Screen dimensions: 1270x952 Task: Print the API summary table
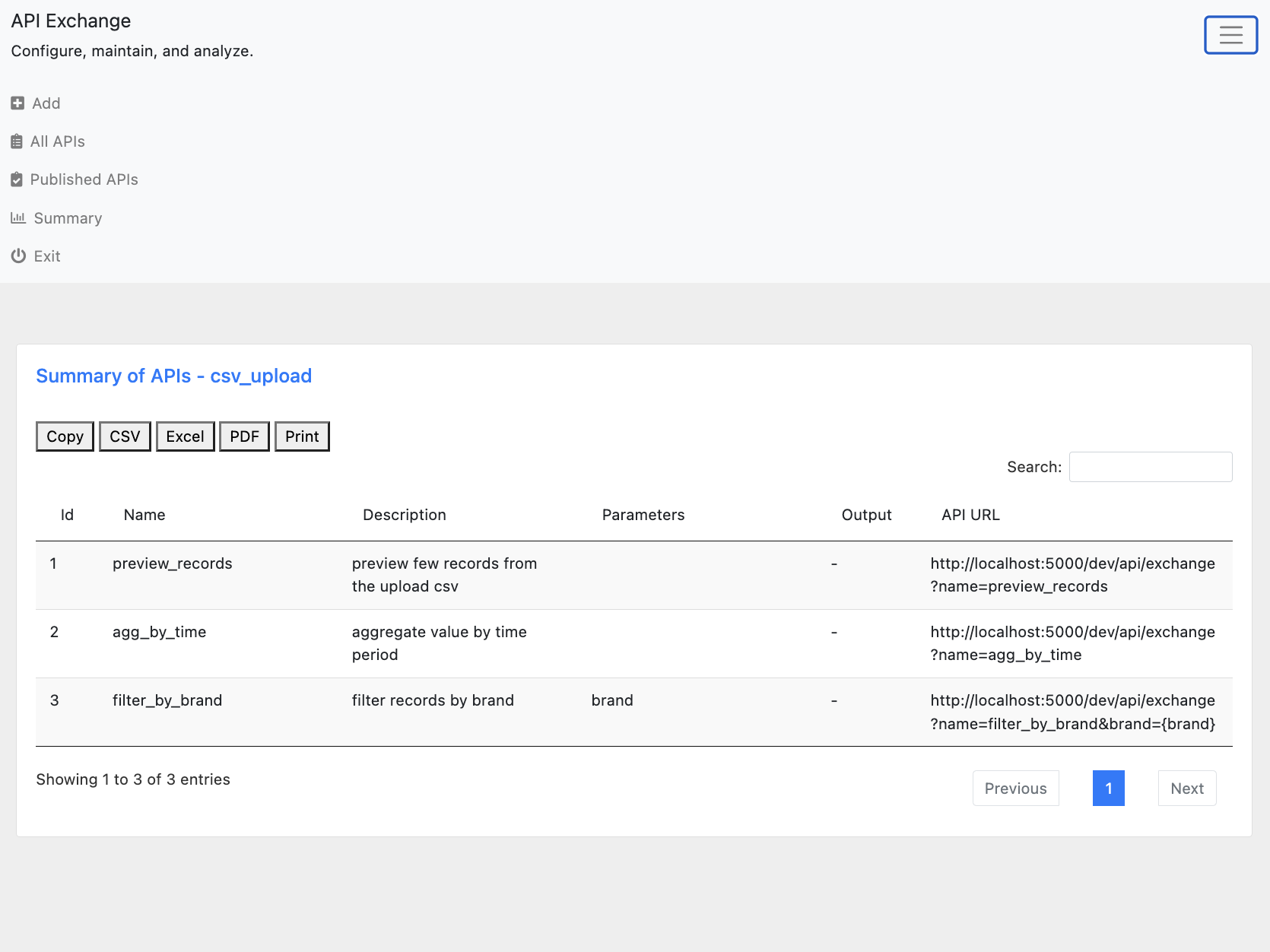302,436
